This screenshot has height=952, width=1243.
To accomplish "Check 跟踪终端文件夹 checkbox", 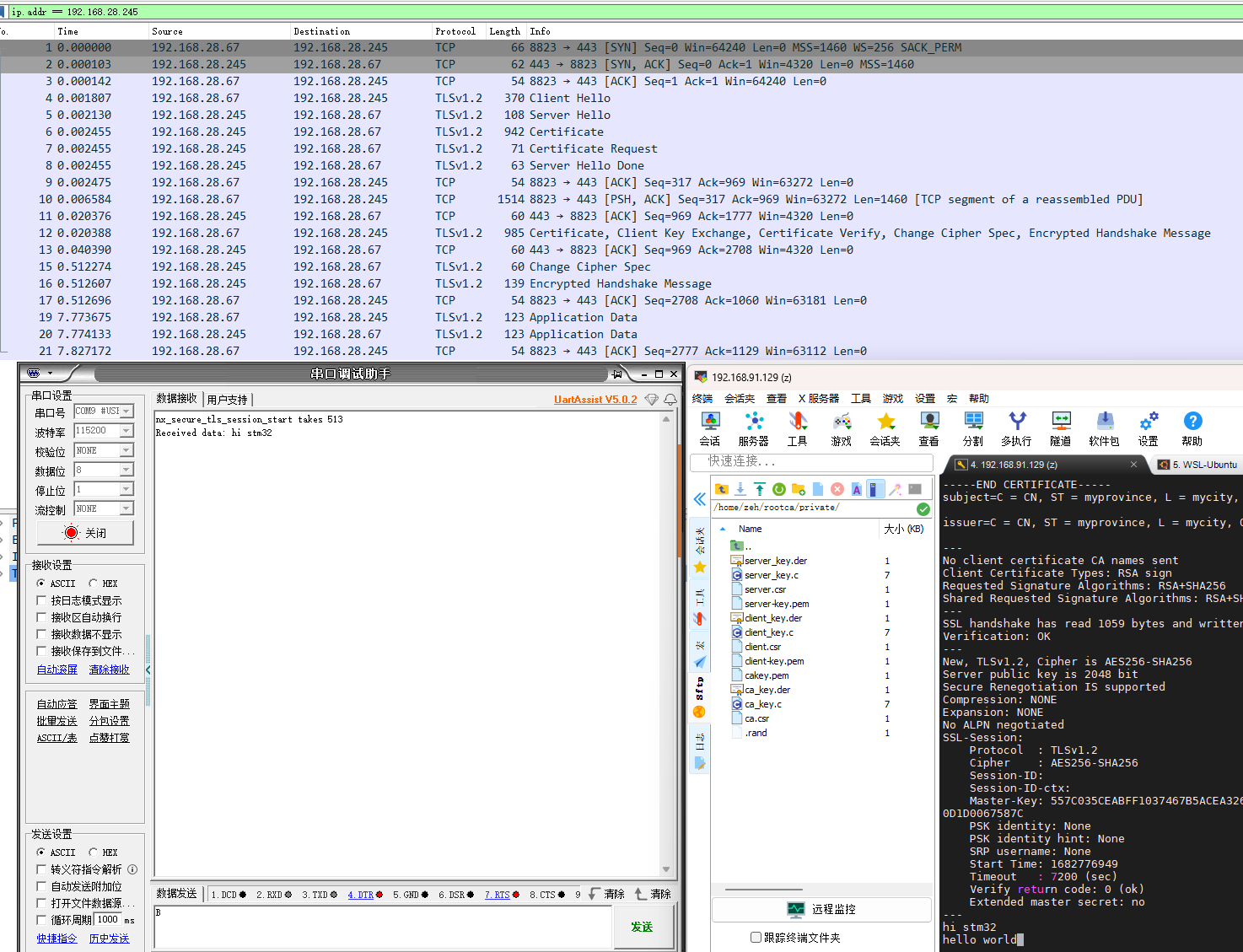I will pos(756,938).
